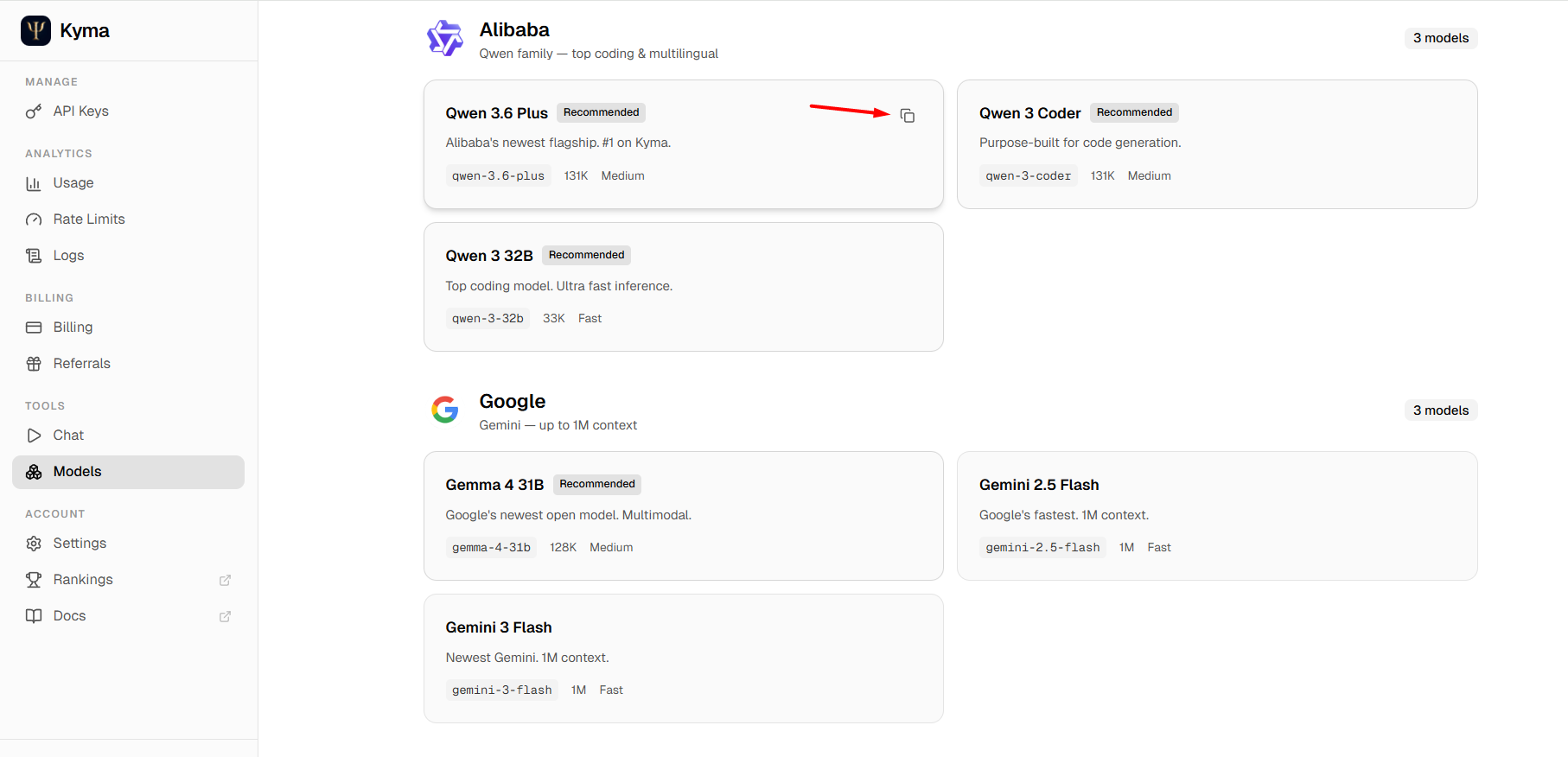Copy the Qwen 3.6 Plus model ID
The height and width of the screenshot is (757, 1568).
pos(908,116)
